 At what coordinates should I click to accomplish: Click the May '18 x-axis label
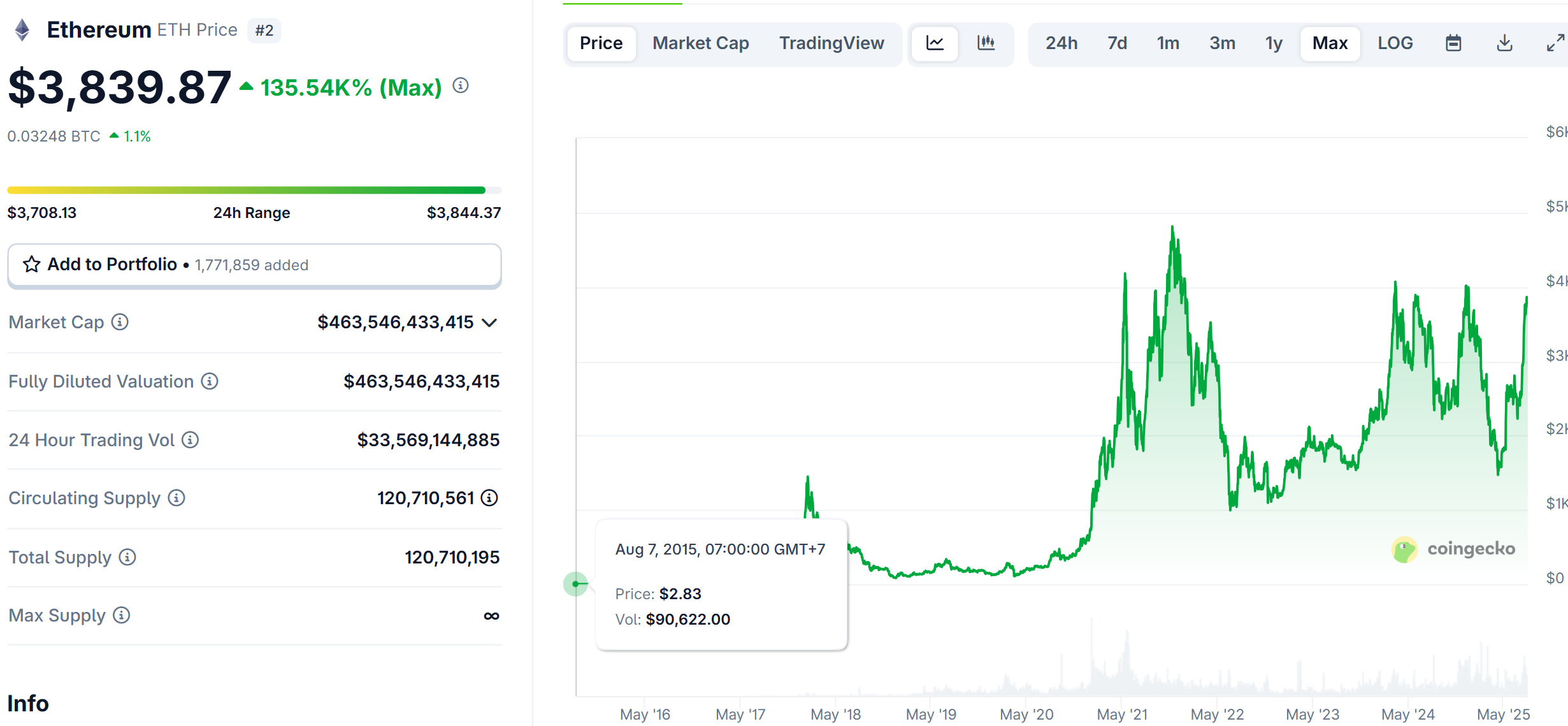tap(836, 715)
